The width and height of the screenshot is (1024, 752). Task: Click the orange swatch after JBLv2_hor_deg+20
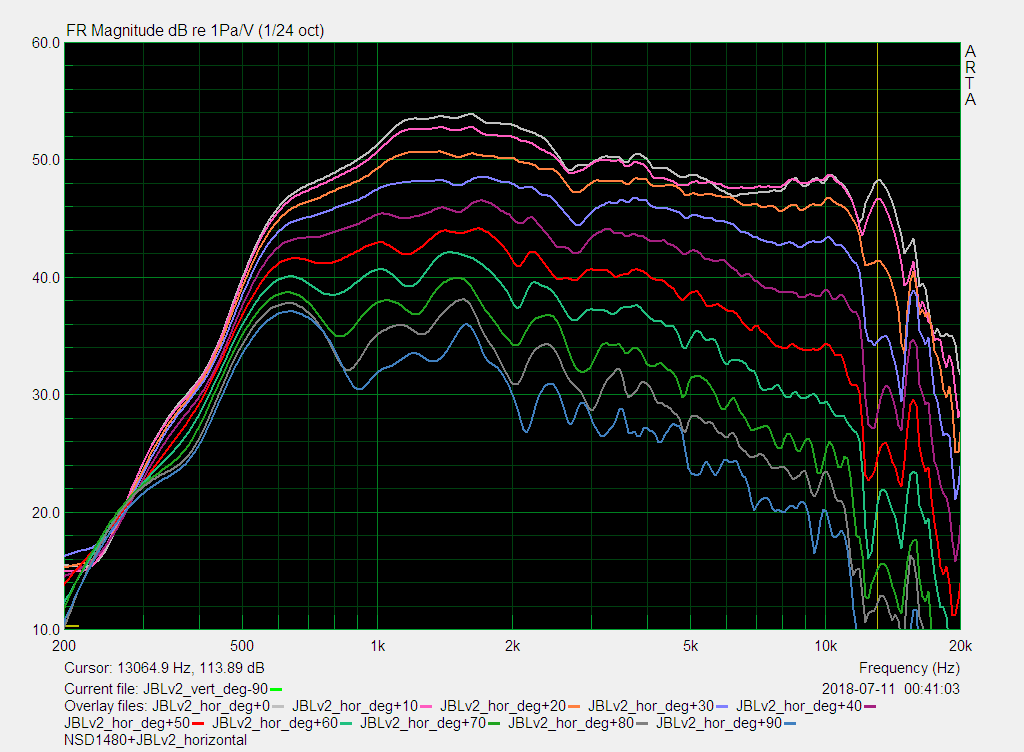click(x=574, y=706)
